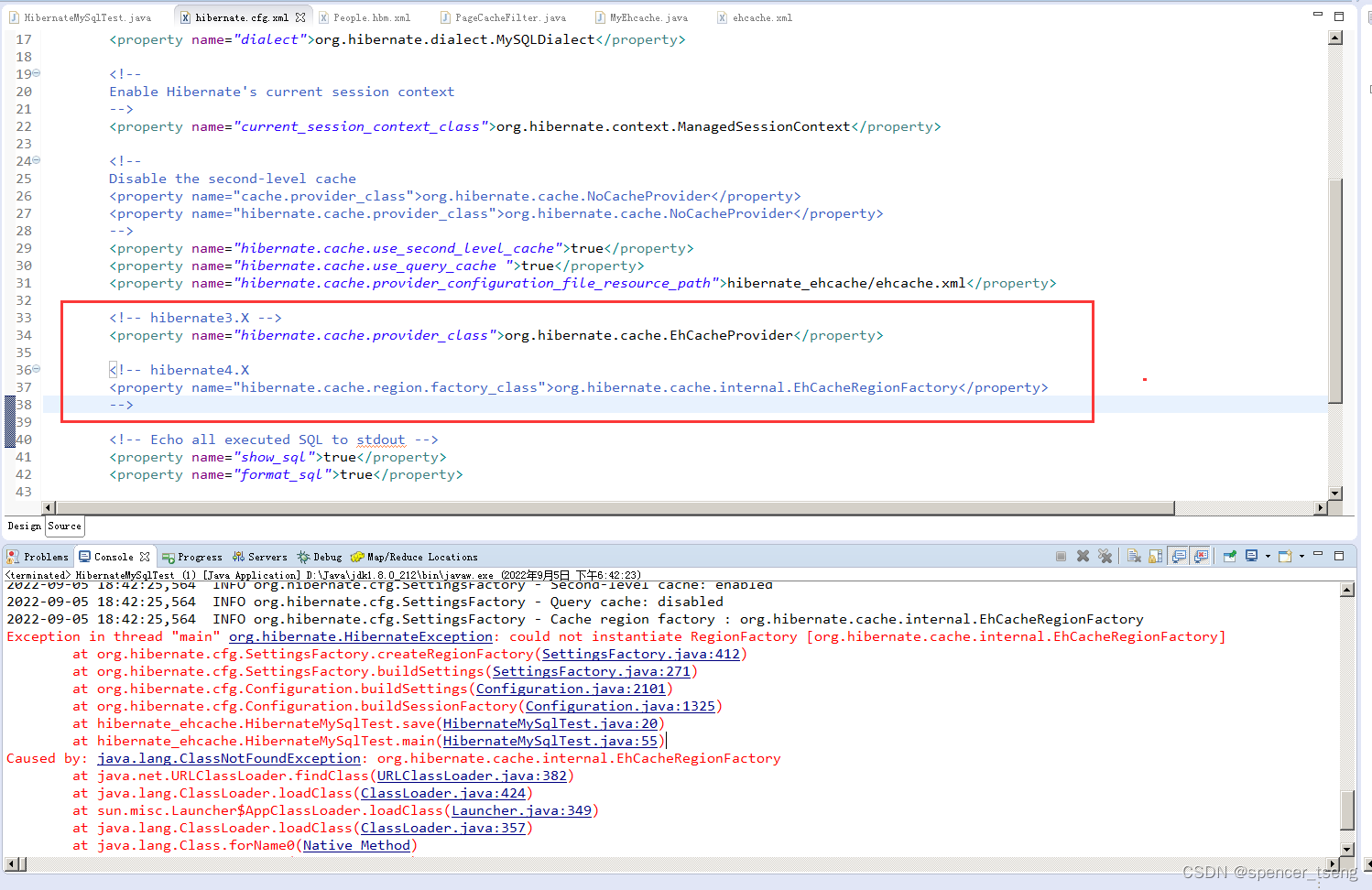Switch to the Design tab
The height and width of the screenshot is (890, 1372).
coord(23,526)
